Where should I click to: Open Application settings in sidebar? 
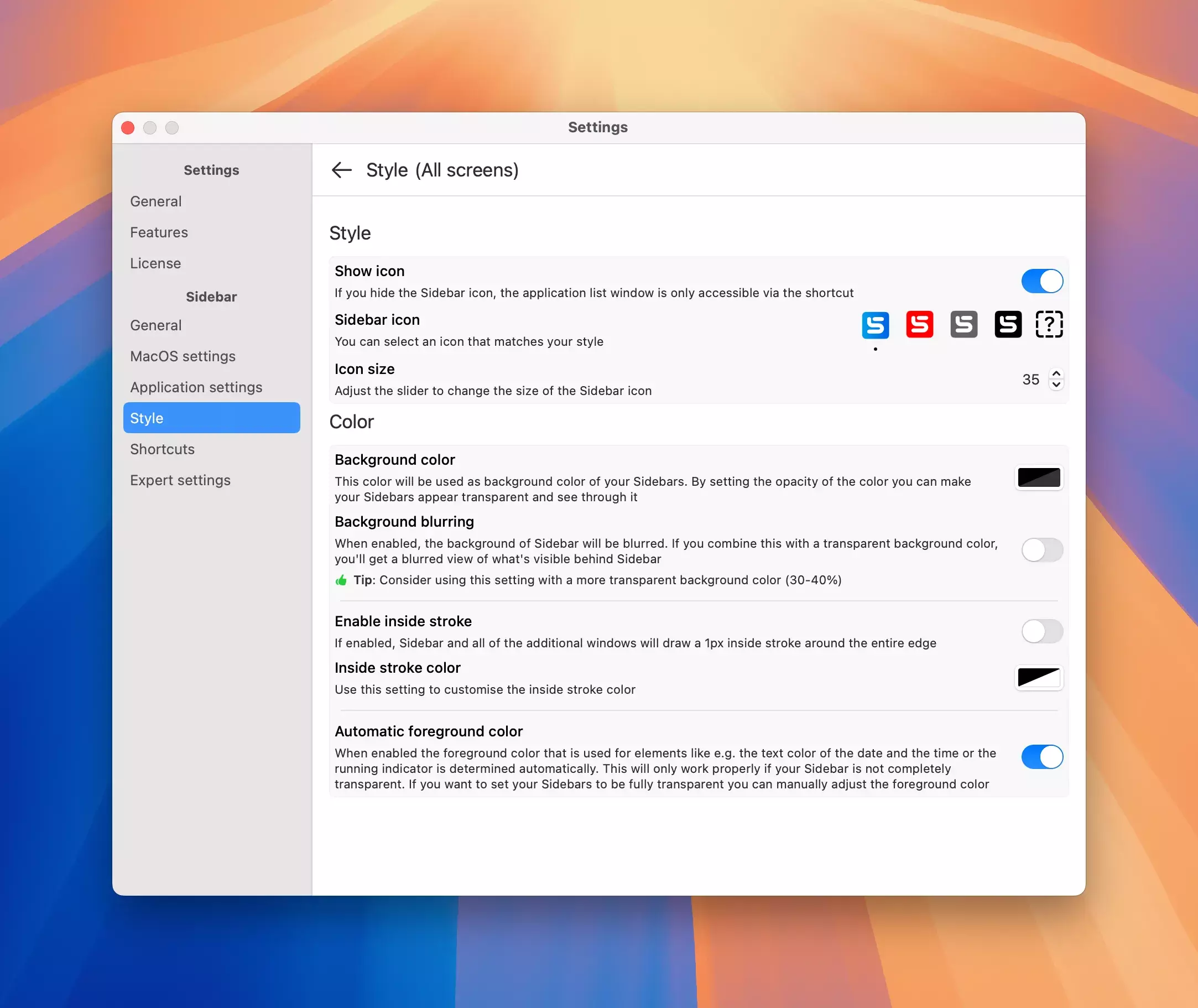[x=196, y=387]
